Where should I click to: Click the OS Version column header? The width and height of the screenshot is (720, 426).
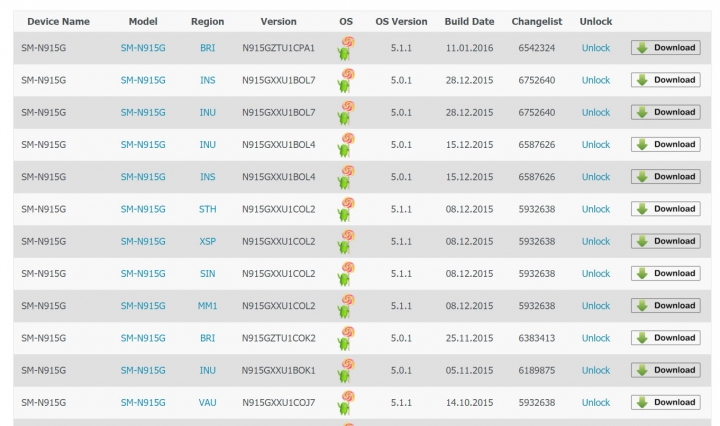(401, 22)
